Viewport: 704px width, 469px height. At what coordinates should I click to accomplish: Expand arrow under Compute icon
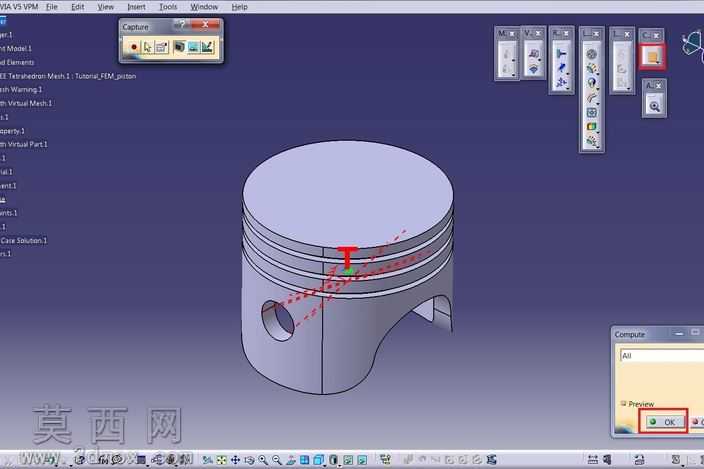pos(658,63)
